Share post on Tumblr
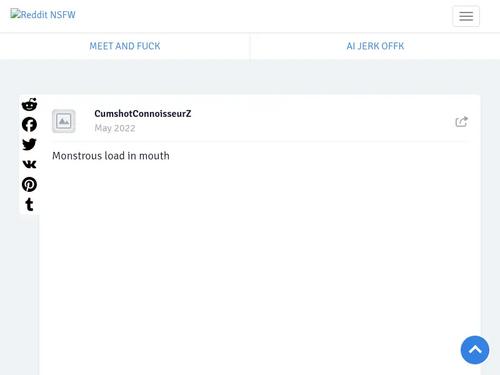The image size is (500, 375). click(29, 204)
